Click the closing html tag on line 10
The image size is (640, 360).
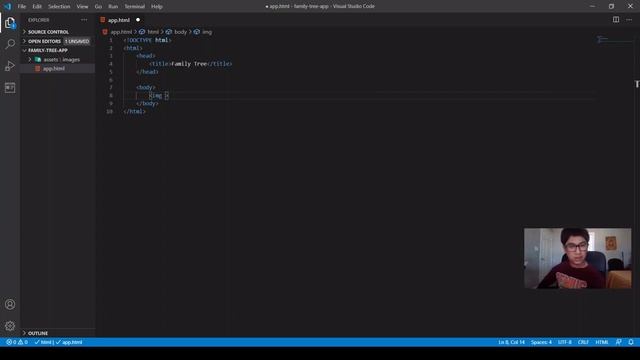click(x=134, y=111)
